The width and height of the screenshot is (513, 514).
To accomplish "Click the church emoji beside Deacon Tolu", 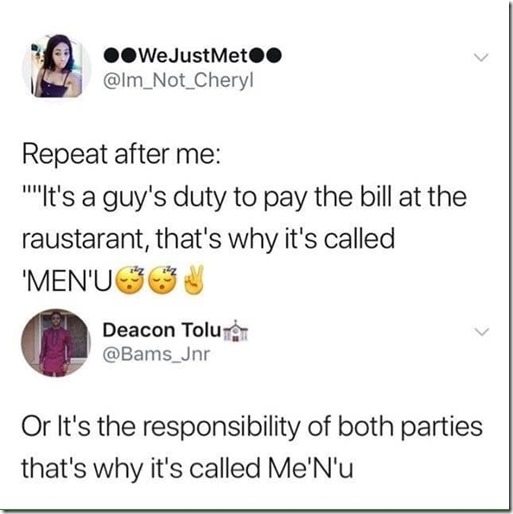I will (x=235, y=331).
